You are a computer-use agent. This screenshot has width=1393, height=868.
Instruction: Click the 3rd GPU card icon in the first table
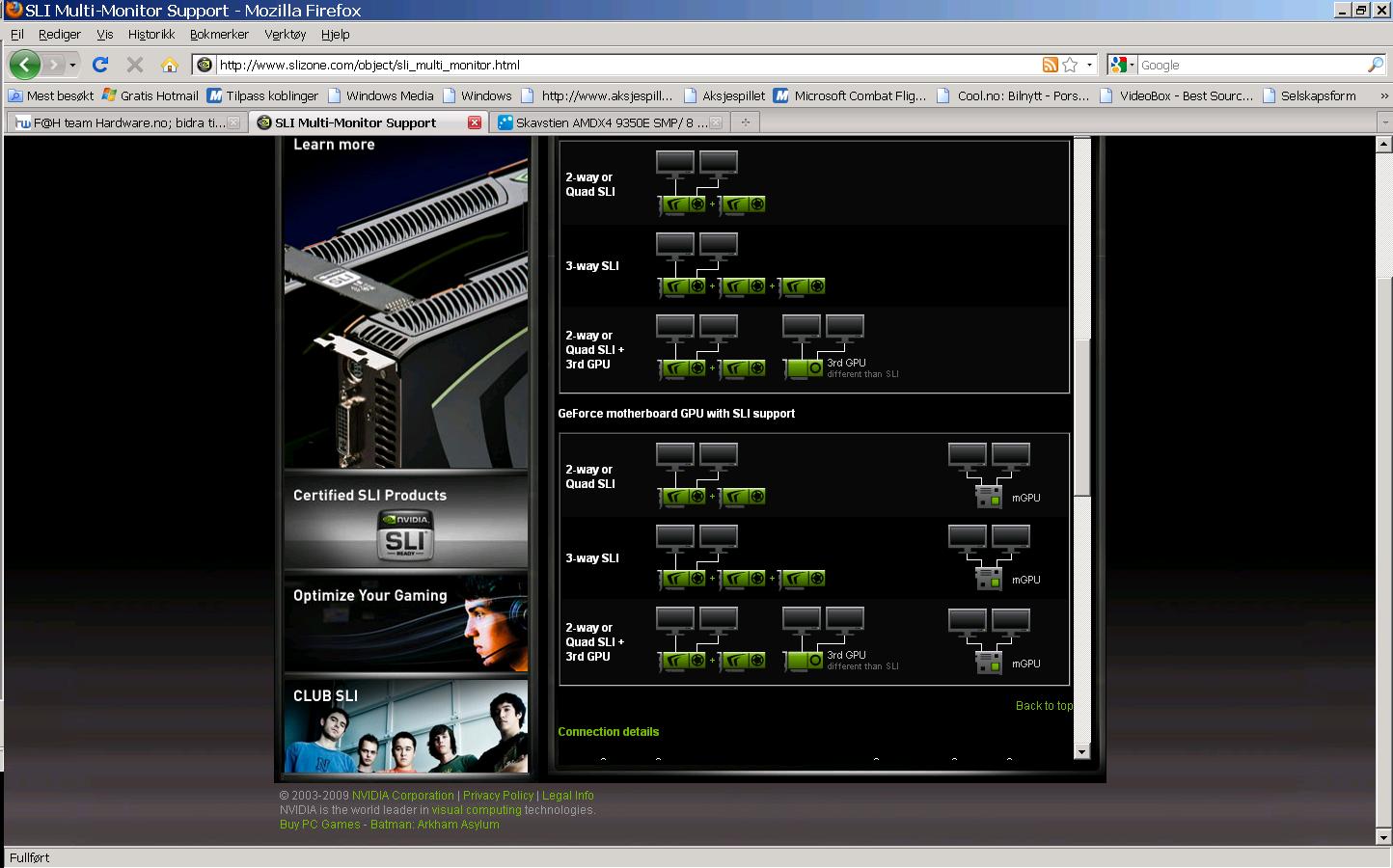805,367
